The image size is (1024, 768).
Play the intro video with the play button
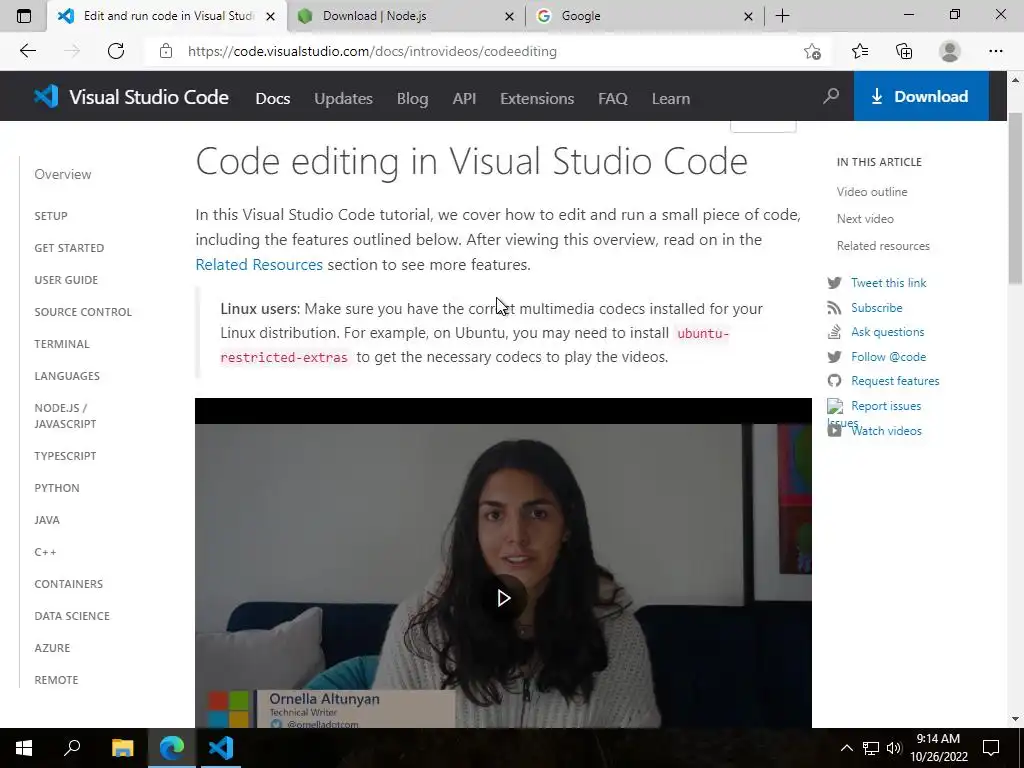click(504, 598)
